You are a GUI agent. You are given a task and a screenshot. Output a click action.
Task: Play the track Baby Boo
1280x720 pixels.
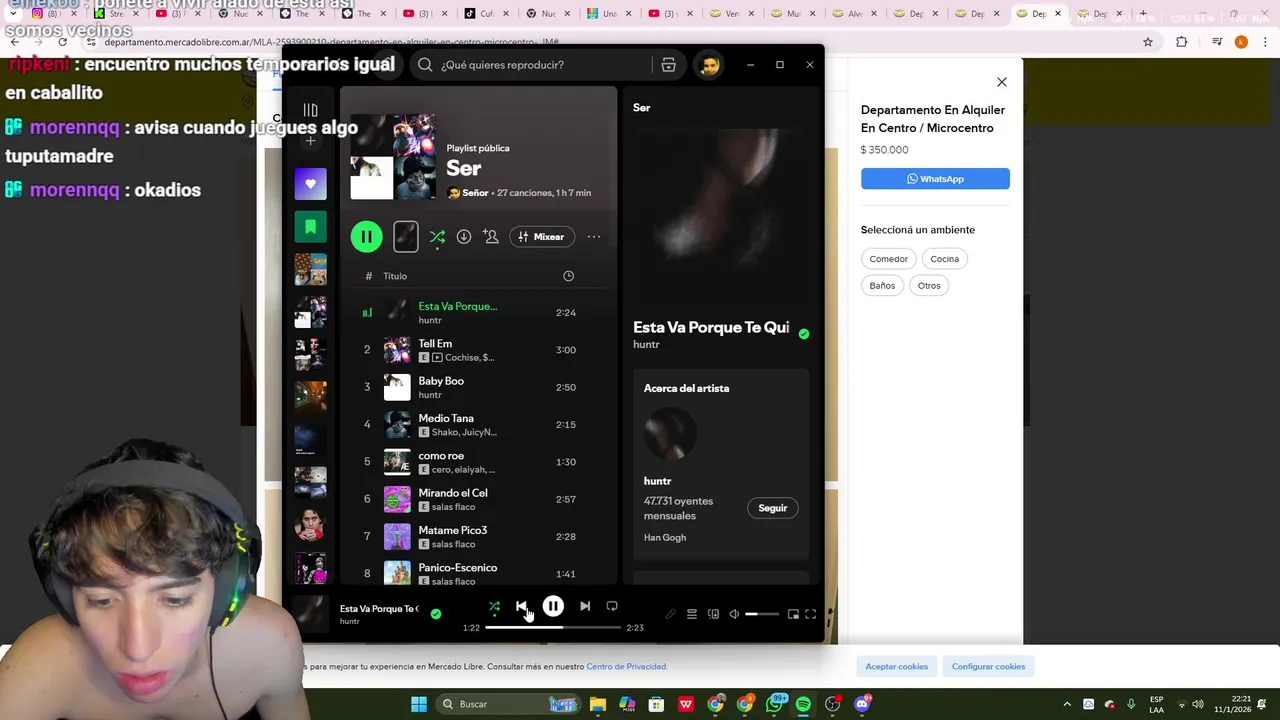coord(480,387)
